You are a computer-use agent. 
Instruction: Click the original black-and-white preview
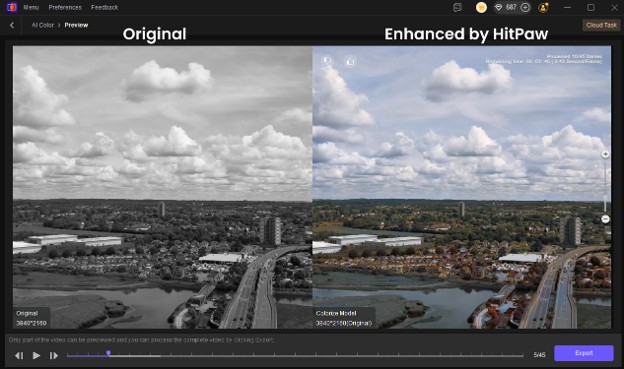coord(162,187)
